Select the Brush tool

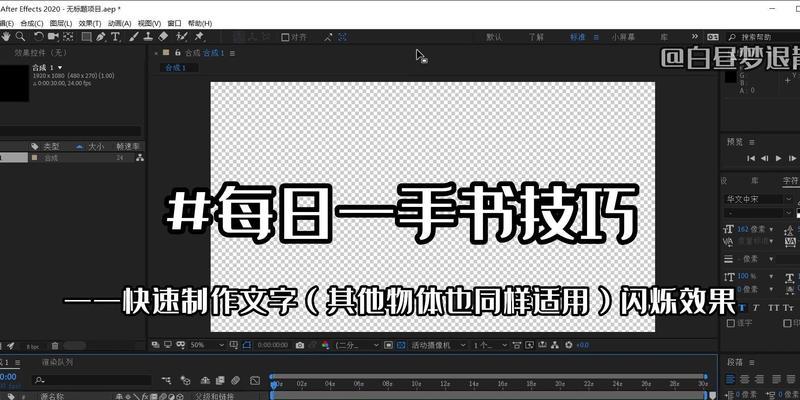coord(134,36)
